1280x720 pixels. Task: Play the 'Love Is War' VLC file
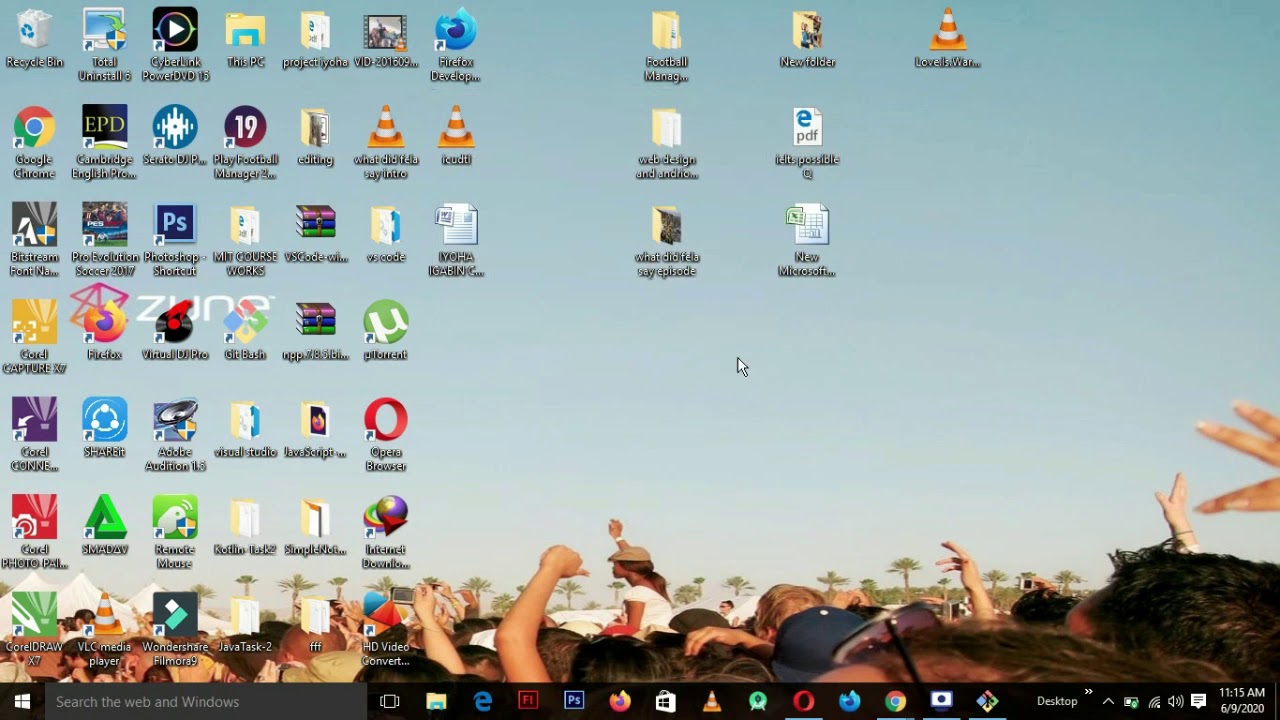click(x=947, y=40)
